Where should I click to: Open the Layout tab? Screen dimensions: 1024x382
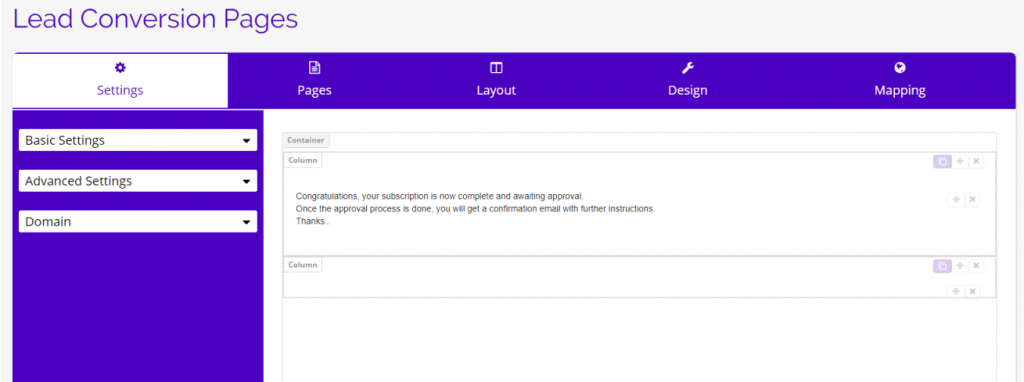pos(496,81)
